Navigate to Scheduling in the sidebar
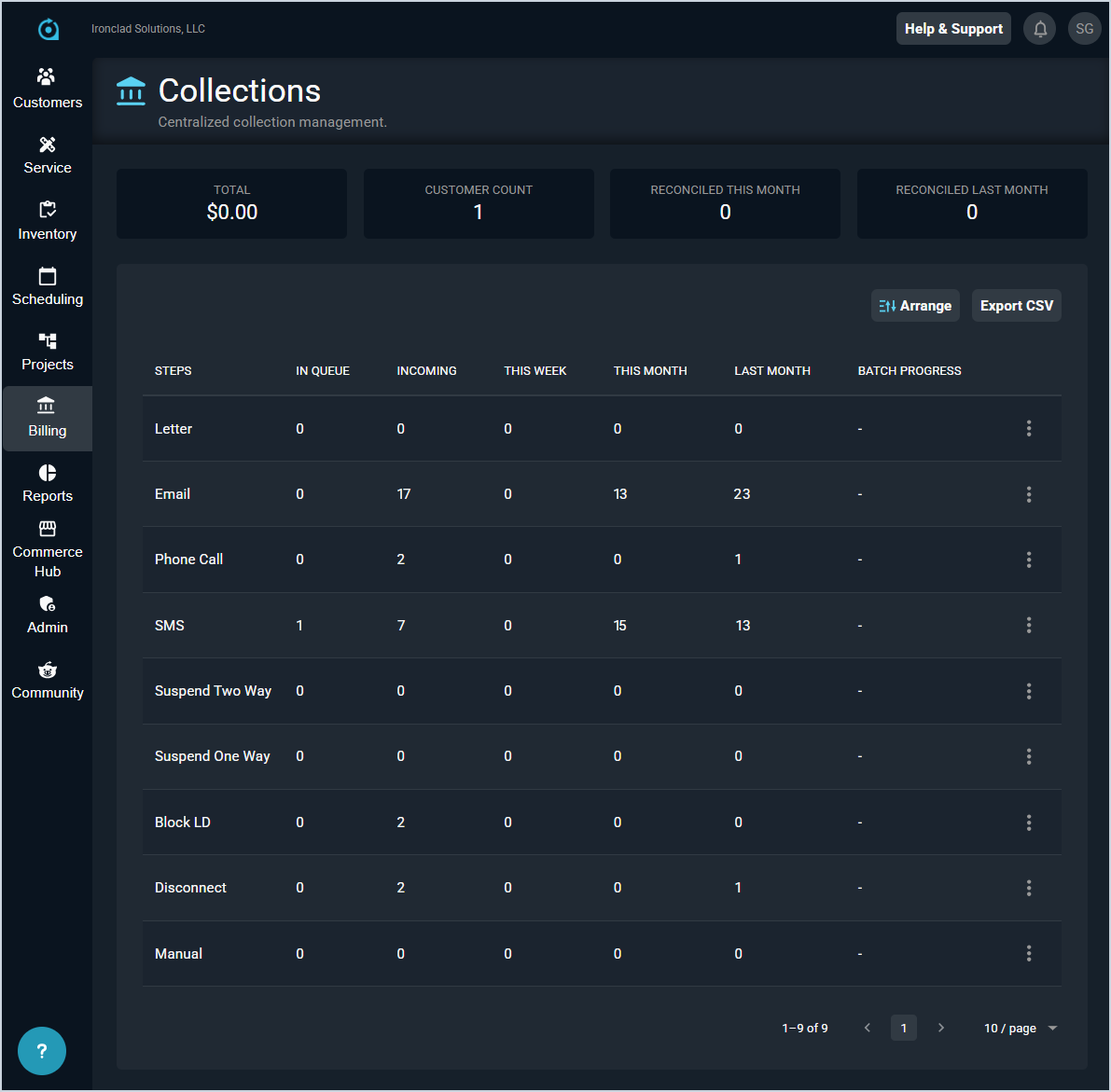The height and width of the screenshot is (1092, 1111). pyautogui.click(x=48, y=286)
